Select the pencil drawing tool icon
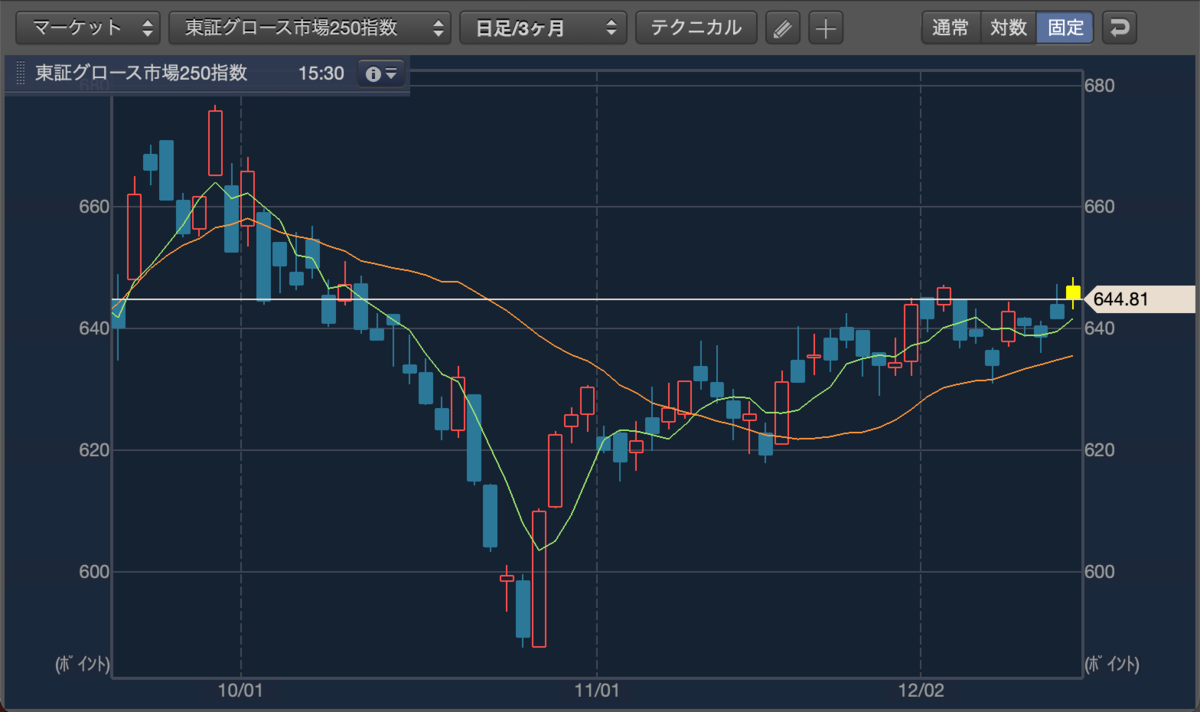 783,28
